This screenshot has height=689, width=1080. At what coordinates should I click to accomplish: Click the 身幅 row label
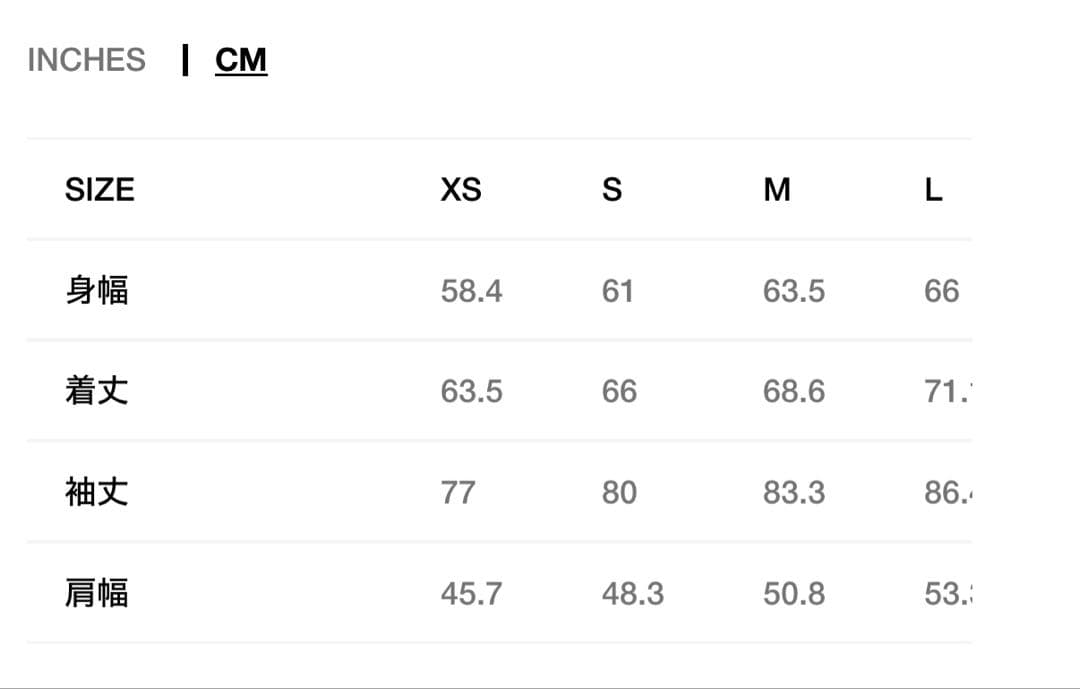click(97, 290)
